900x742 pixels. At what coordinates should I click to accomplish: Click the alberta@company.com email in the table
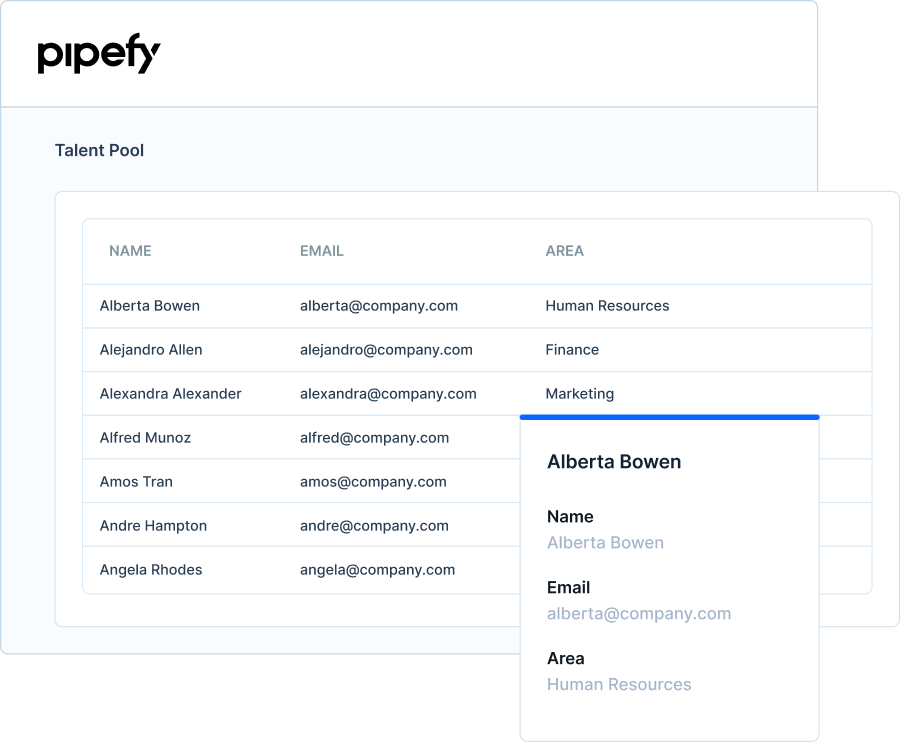(x=379, y=306)
